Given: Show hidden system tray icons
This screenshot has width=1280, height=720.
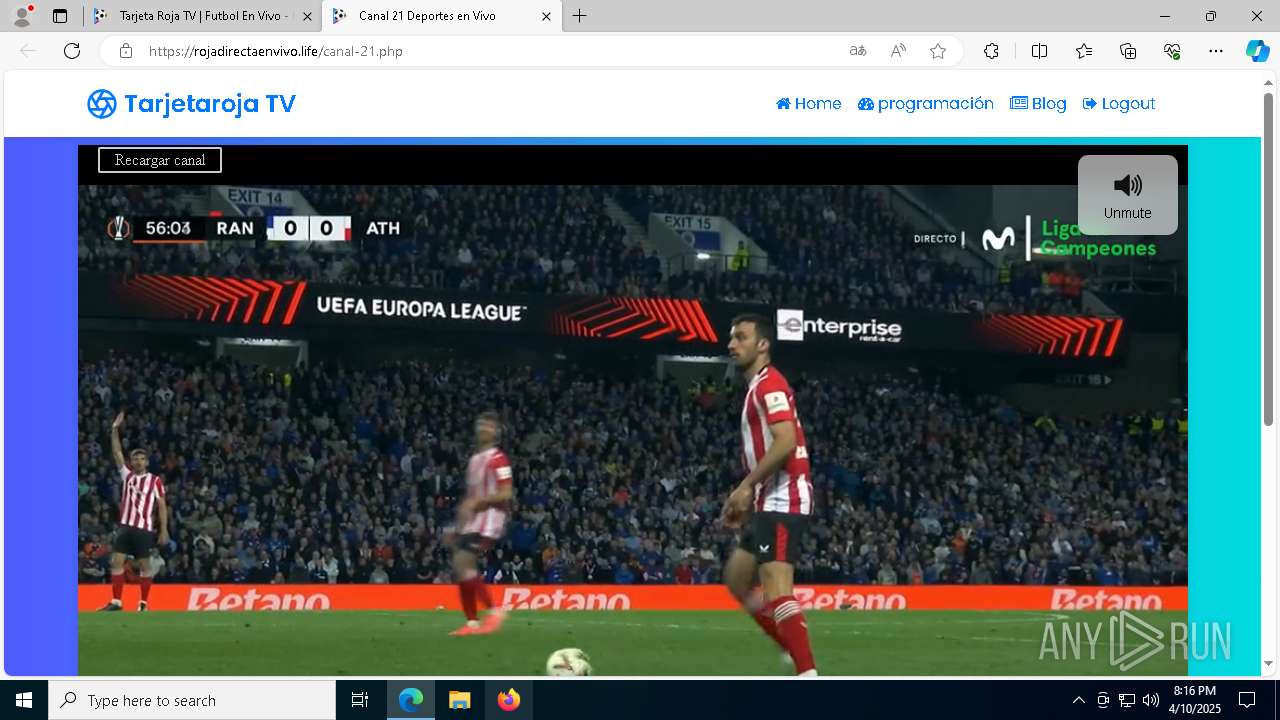Looking at the screenshot, I should coord(1078,700).
